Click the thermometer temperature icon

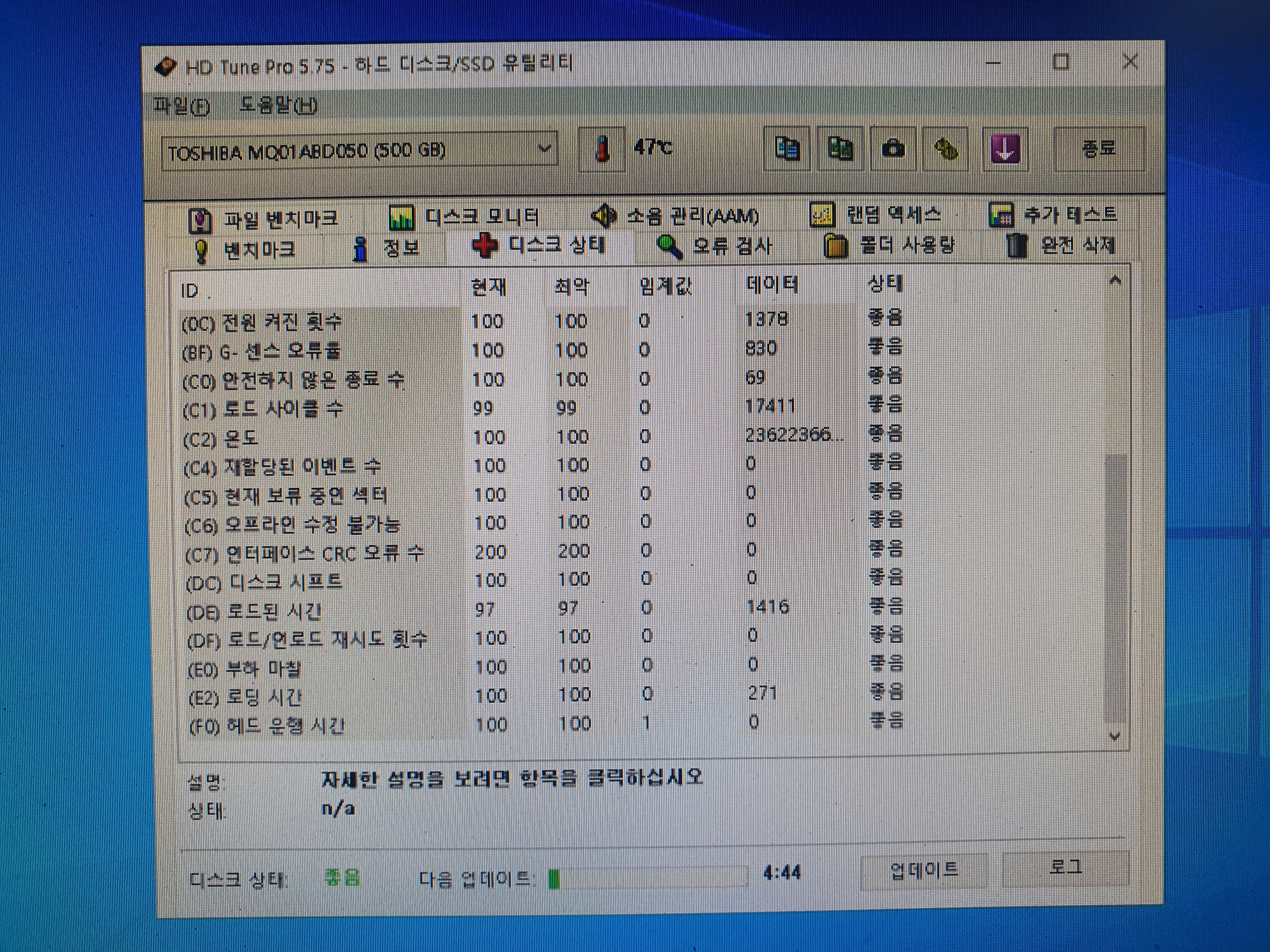[x=602, y=149]
